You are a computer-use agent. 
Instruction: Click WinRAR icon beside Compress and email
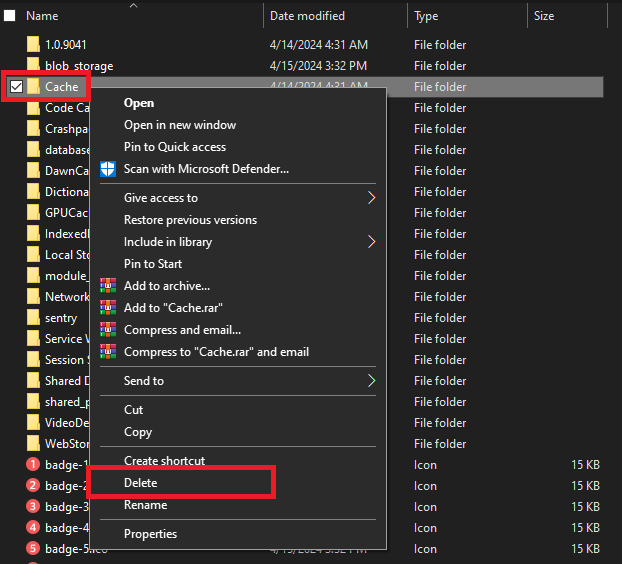[108, 330]
